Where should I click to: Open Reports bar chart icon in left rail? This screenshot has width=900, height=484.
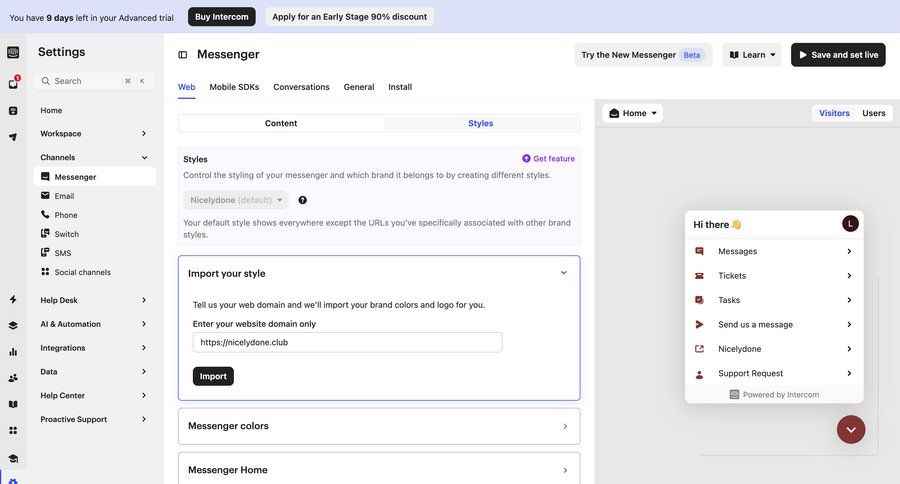click(13, 352)
